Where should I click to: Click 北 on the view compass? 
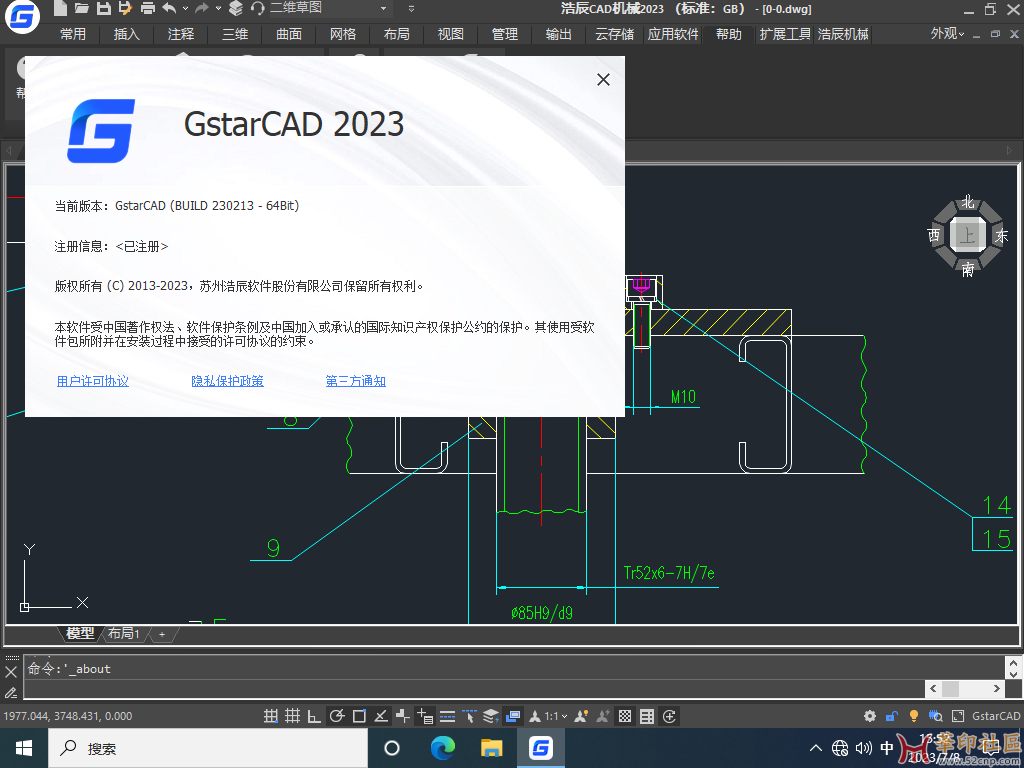pyautogui.click(x=968, y=202)
